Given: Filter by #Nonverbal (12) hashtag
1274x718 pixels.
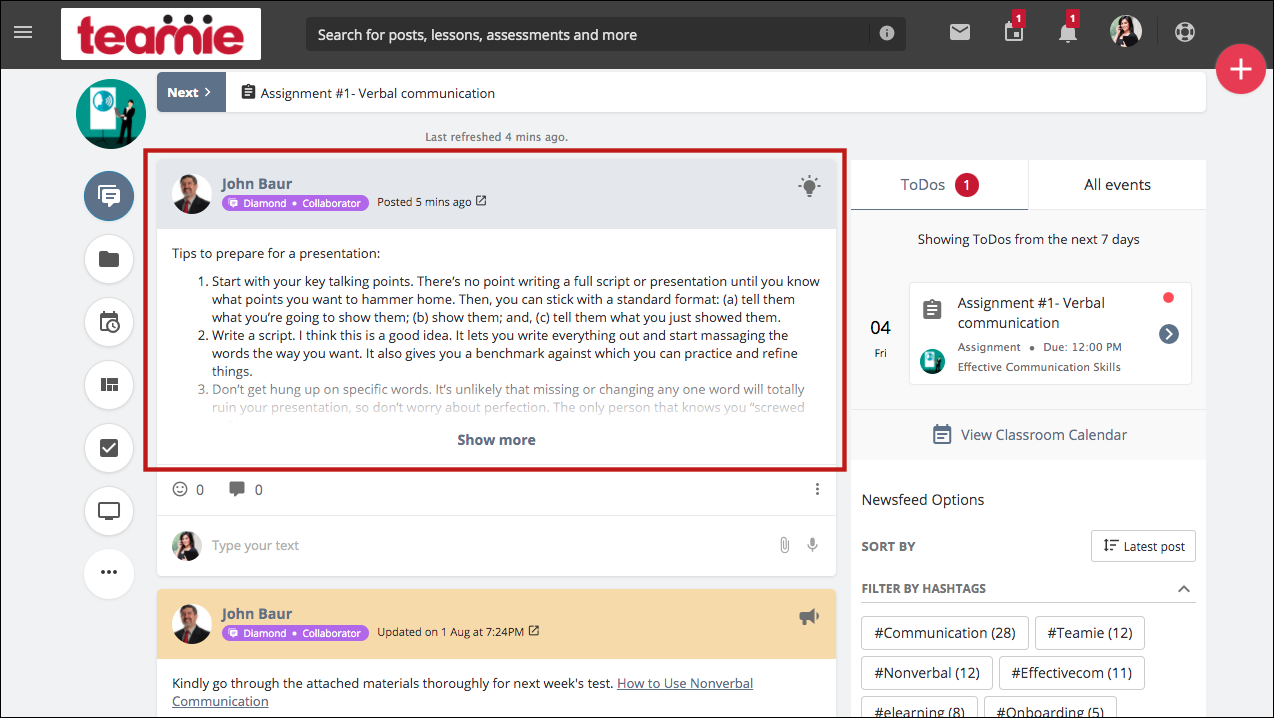Looking at the screenshot, I should point(927,673).
